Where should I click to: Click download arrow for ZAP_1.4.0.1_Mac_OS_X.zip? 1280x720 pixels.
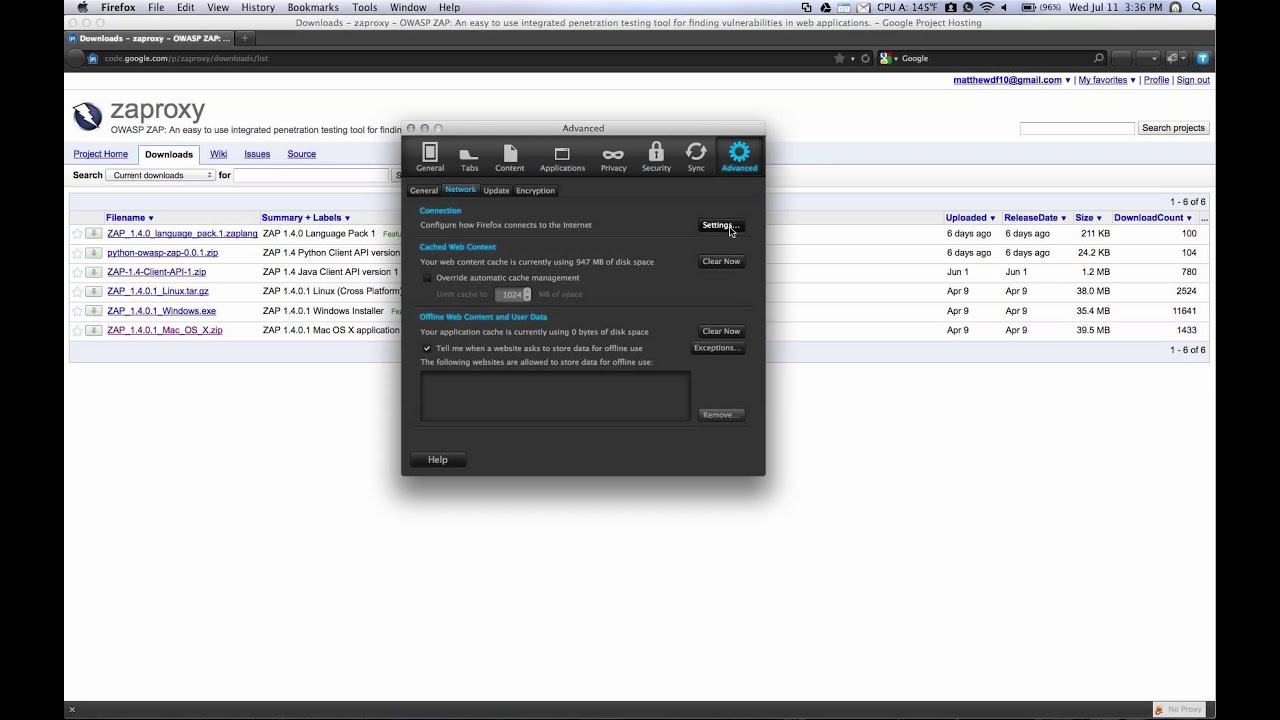click(x=93, y=330)
